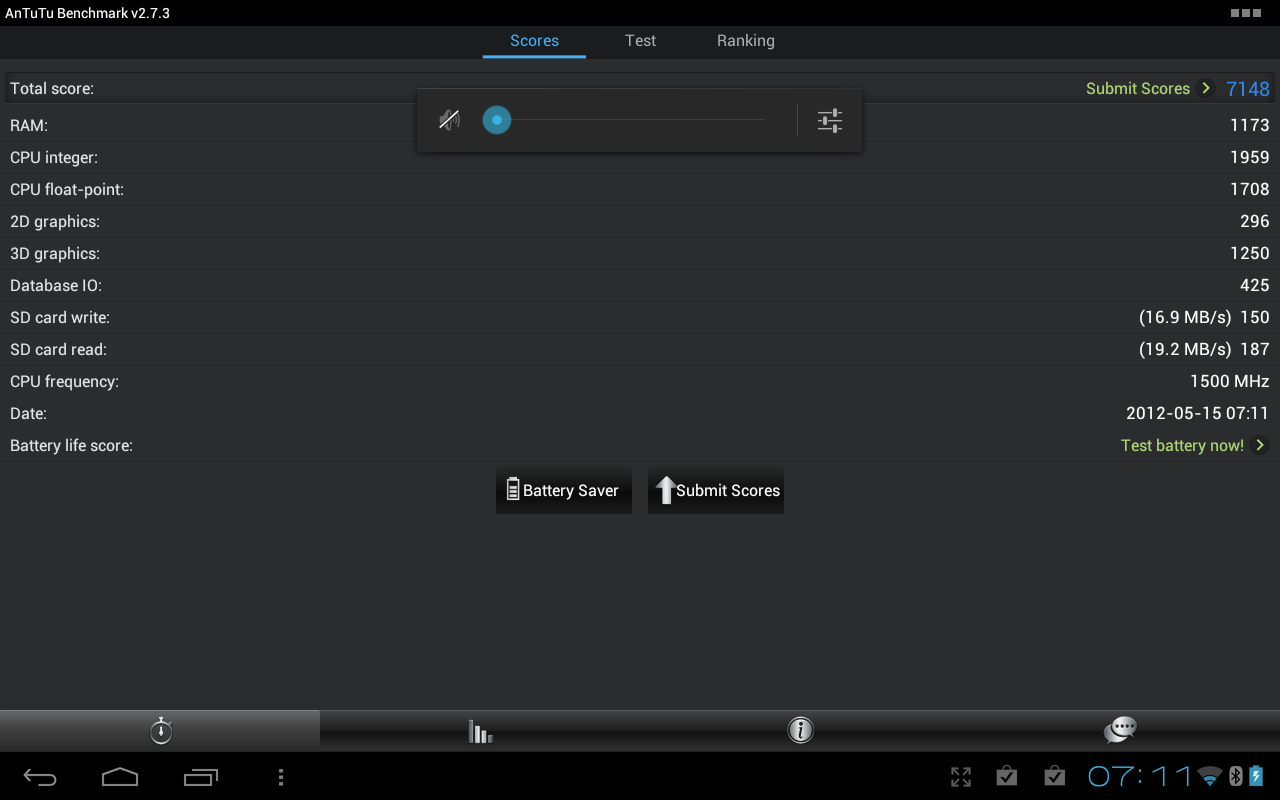Tap the Battery Saver button
The width and height of the screenshot is (1280, 800).
[x=564, y=490]
